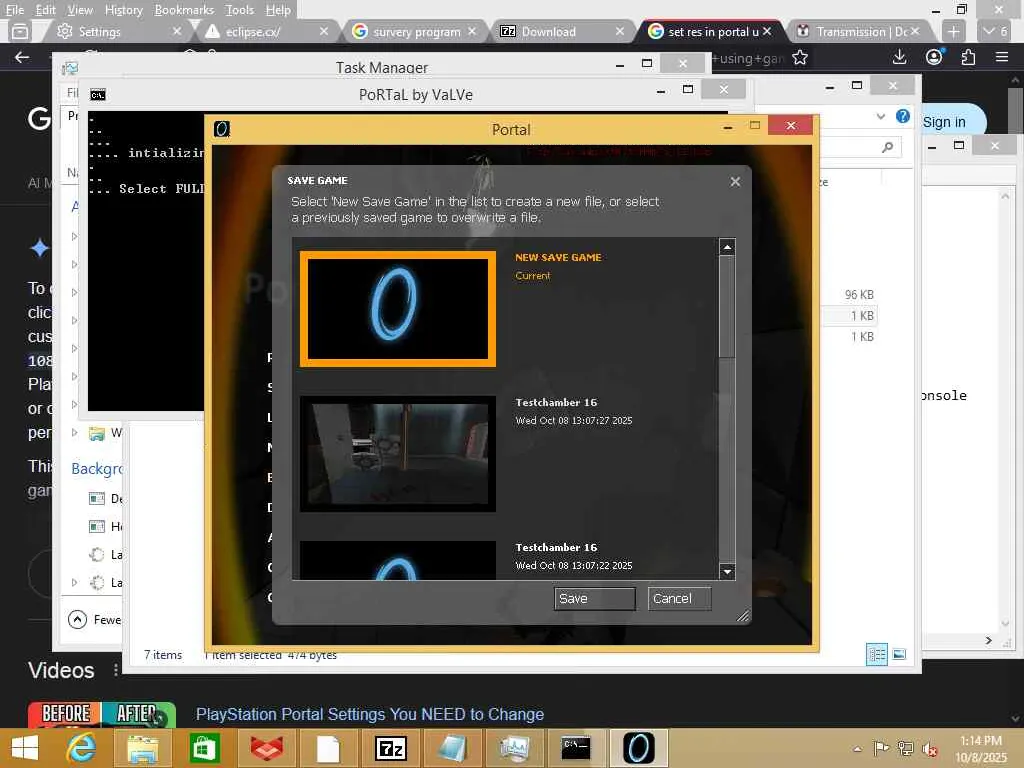1024x768 pixels.
Task: Open the 7-Zip taskbar icon
Action: [x=391, y=748]
